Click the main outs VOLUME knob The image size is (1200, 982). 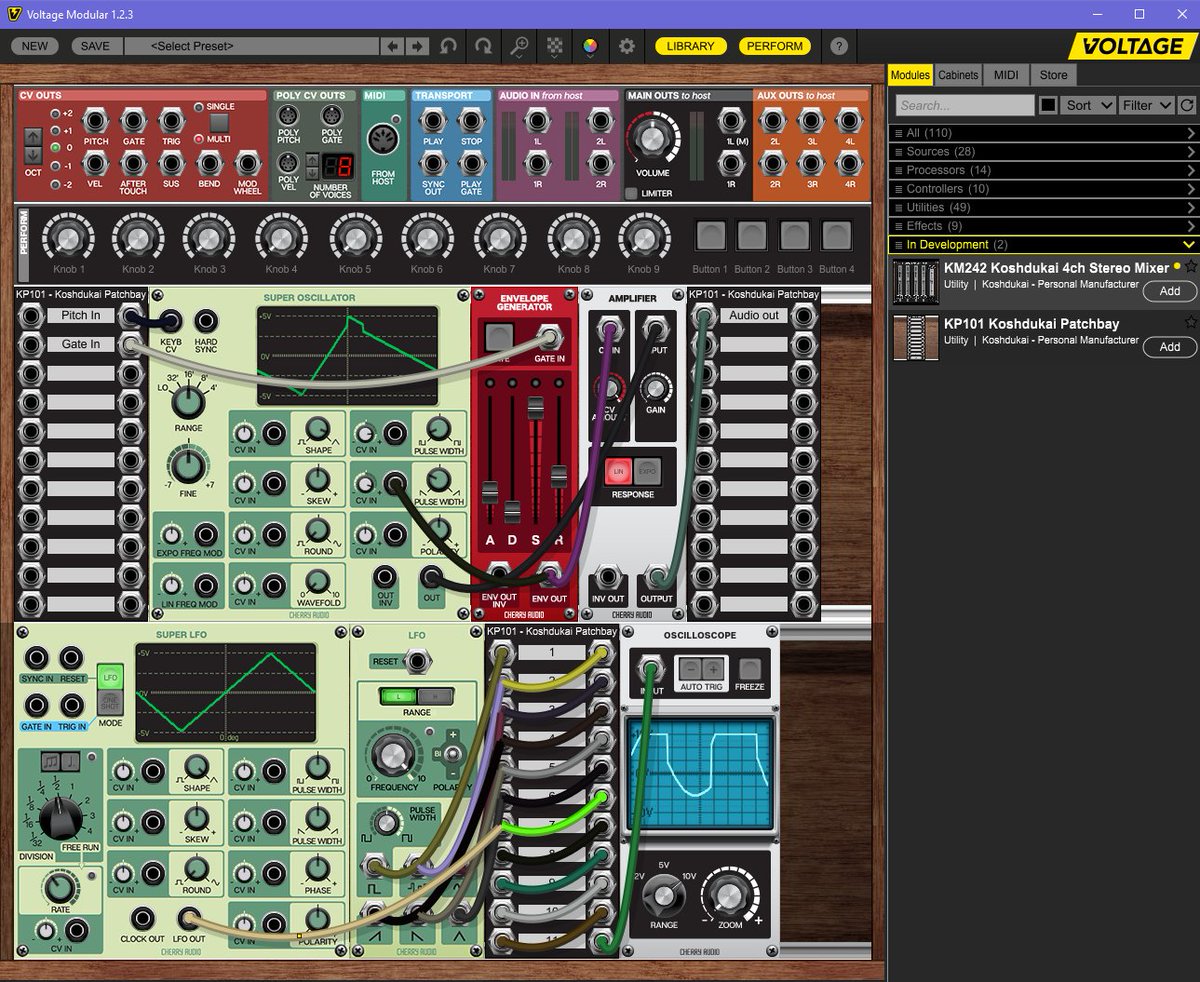click(653, 137)
